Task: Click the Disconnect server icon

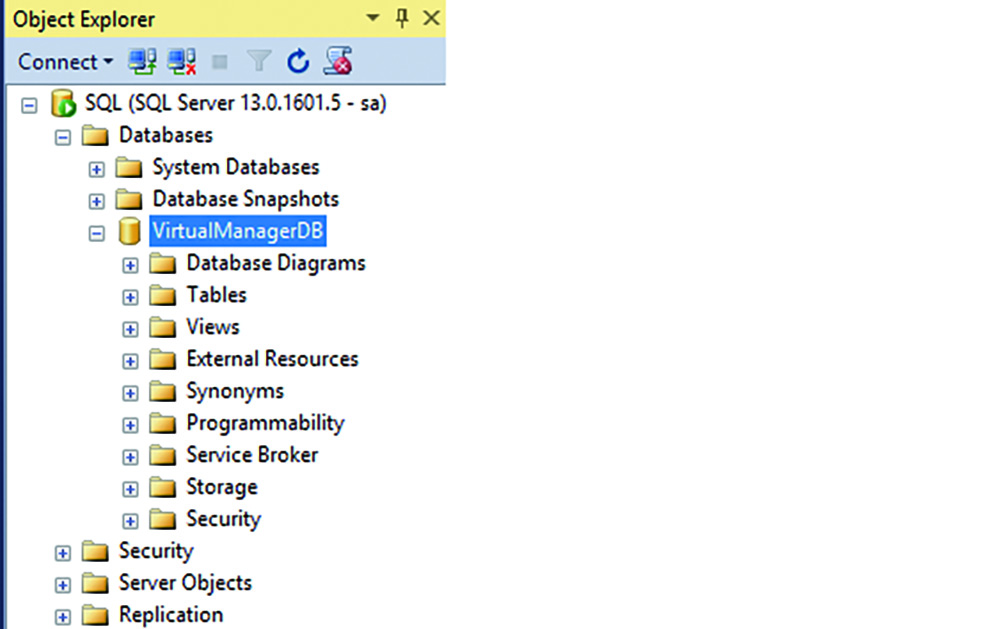Action: [x=182, y=62]
